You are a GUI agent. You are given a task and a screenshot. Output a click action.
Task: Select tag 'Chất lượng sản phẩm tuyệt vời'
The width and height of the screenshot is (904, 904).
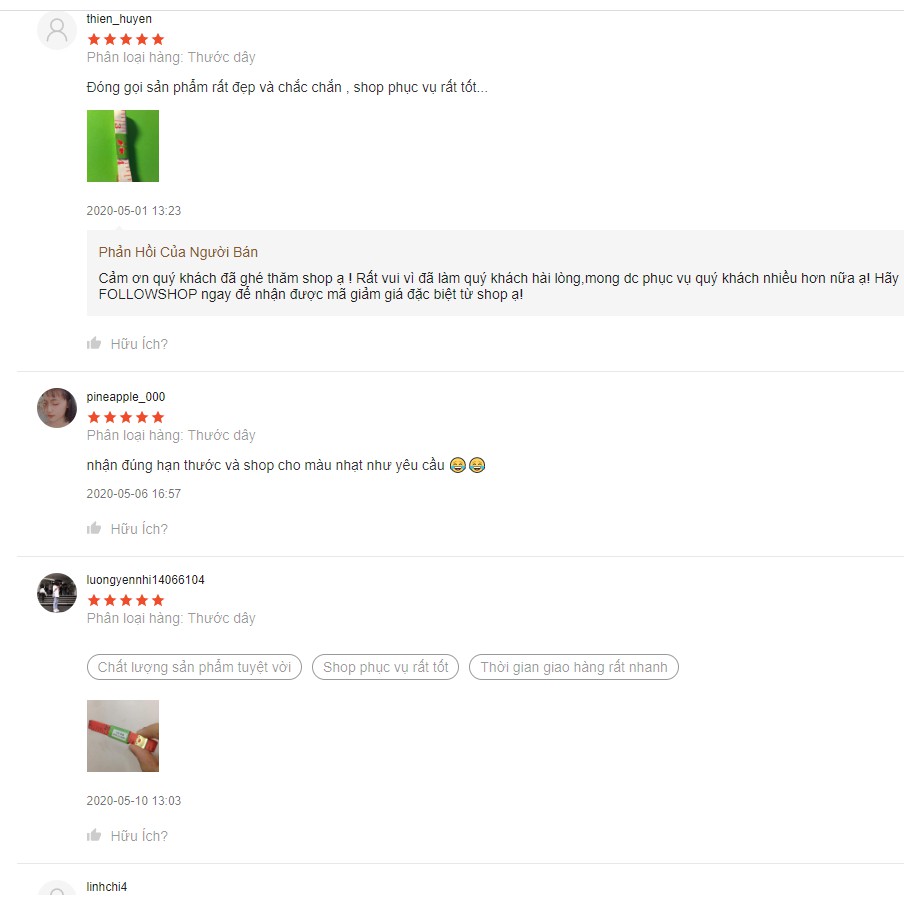[194, 667]
